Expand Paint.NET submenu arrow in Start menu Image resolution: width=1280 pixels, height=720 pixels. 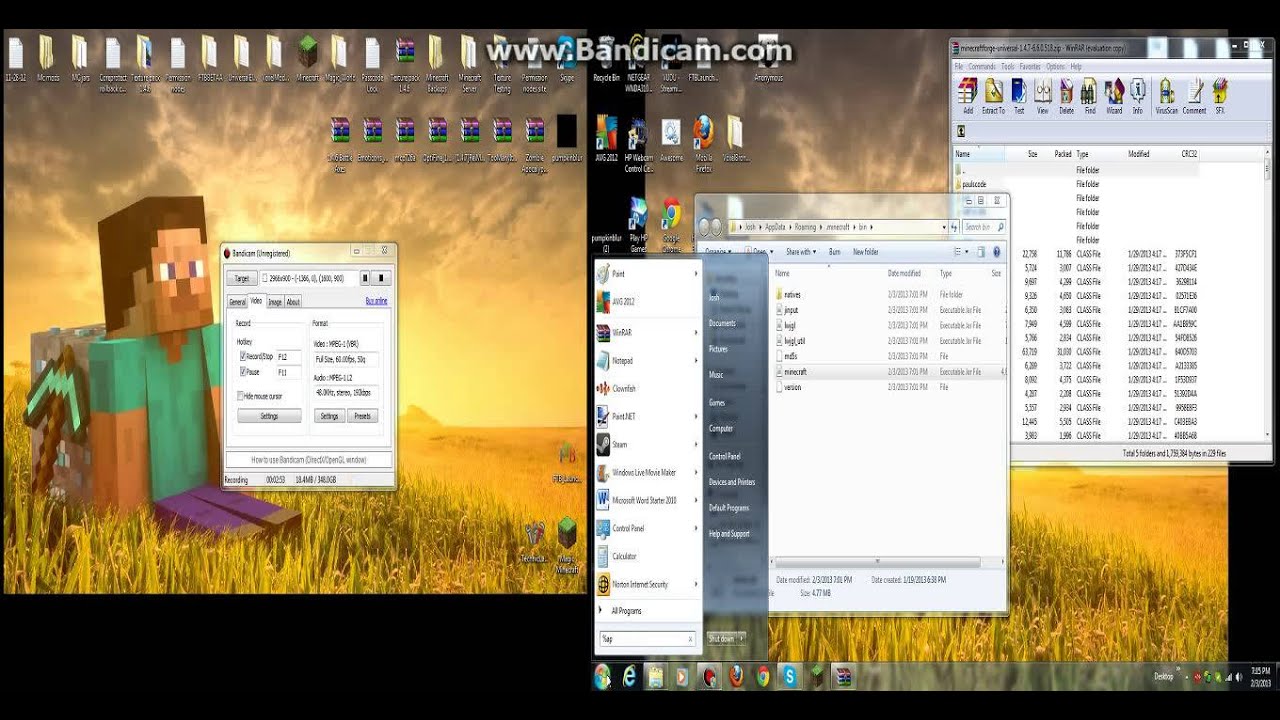pos(696,416)
